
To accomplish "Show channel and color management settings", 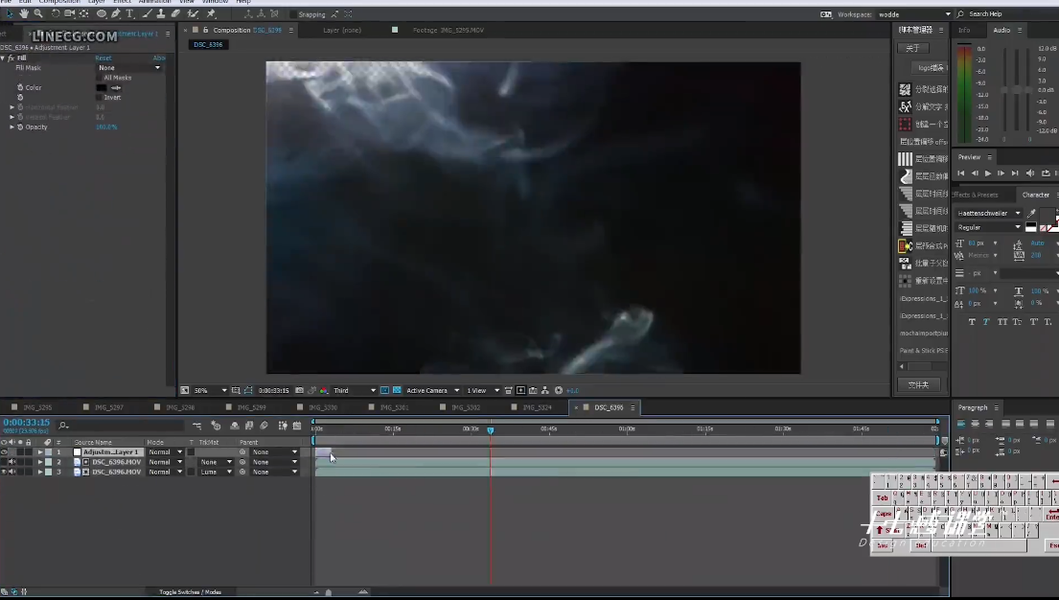I will click(324, 391).
